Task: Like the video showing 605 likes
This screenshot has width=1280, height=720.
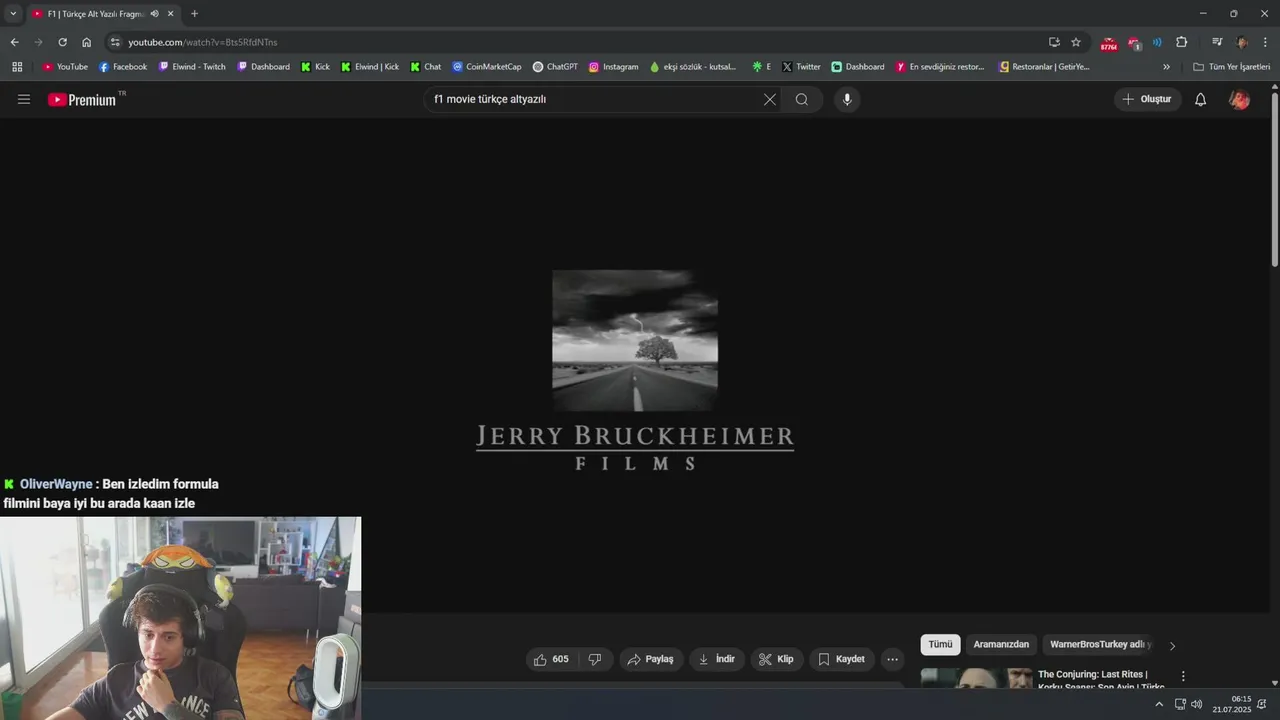Action: (551, 659)
